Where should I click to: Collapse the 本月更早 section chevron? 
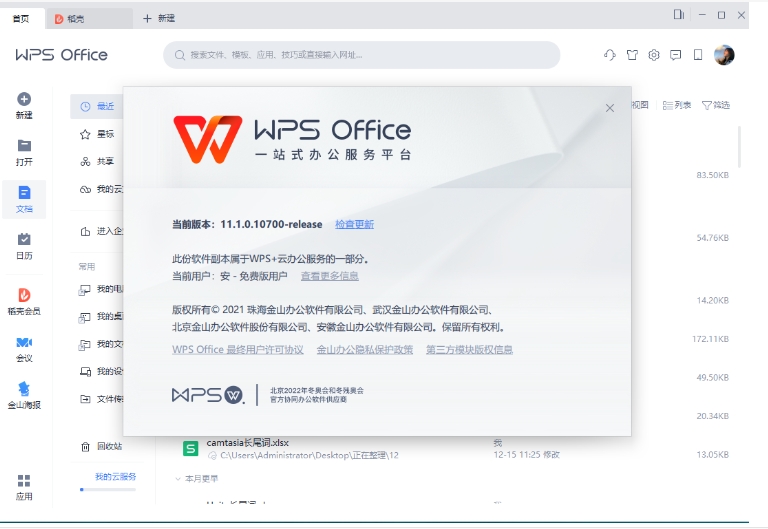pyautogui.click(x=178, y=479)
